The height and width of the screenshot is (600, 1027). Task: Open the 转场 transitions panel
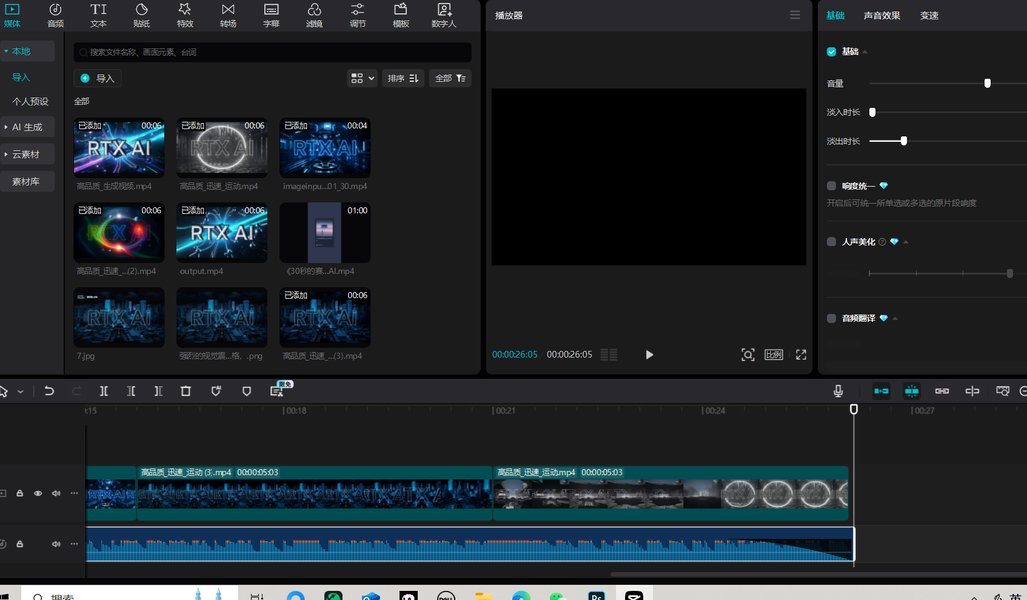[228, 15]
